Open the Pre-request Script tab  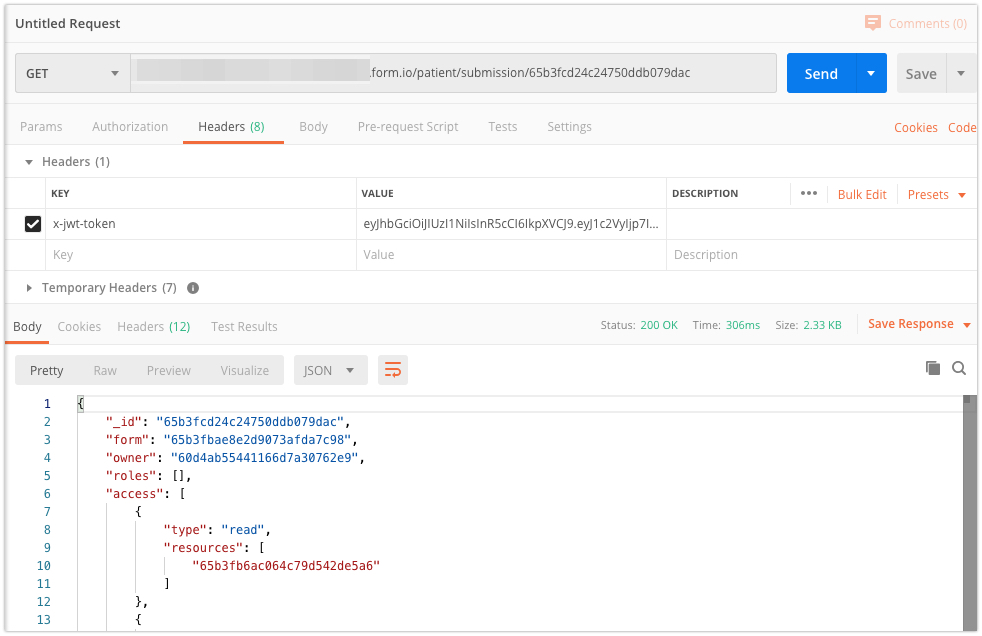408,127
